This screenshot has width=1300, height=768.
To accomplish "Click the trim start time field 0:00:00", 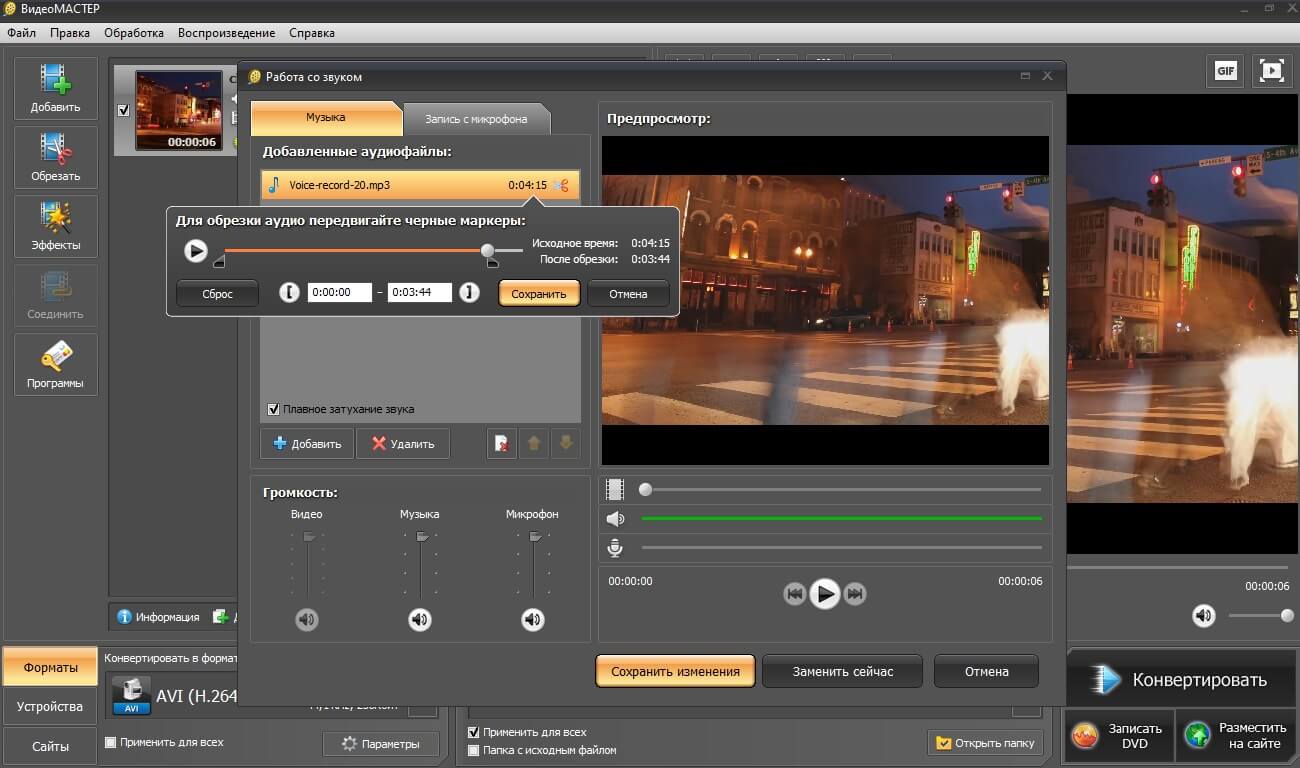I will click(x=339, y=293).
